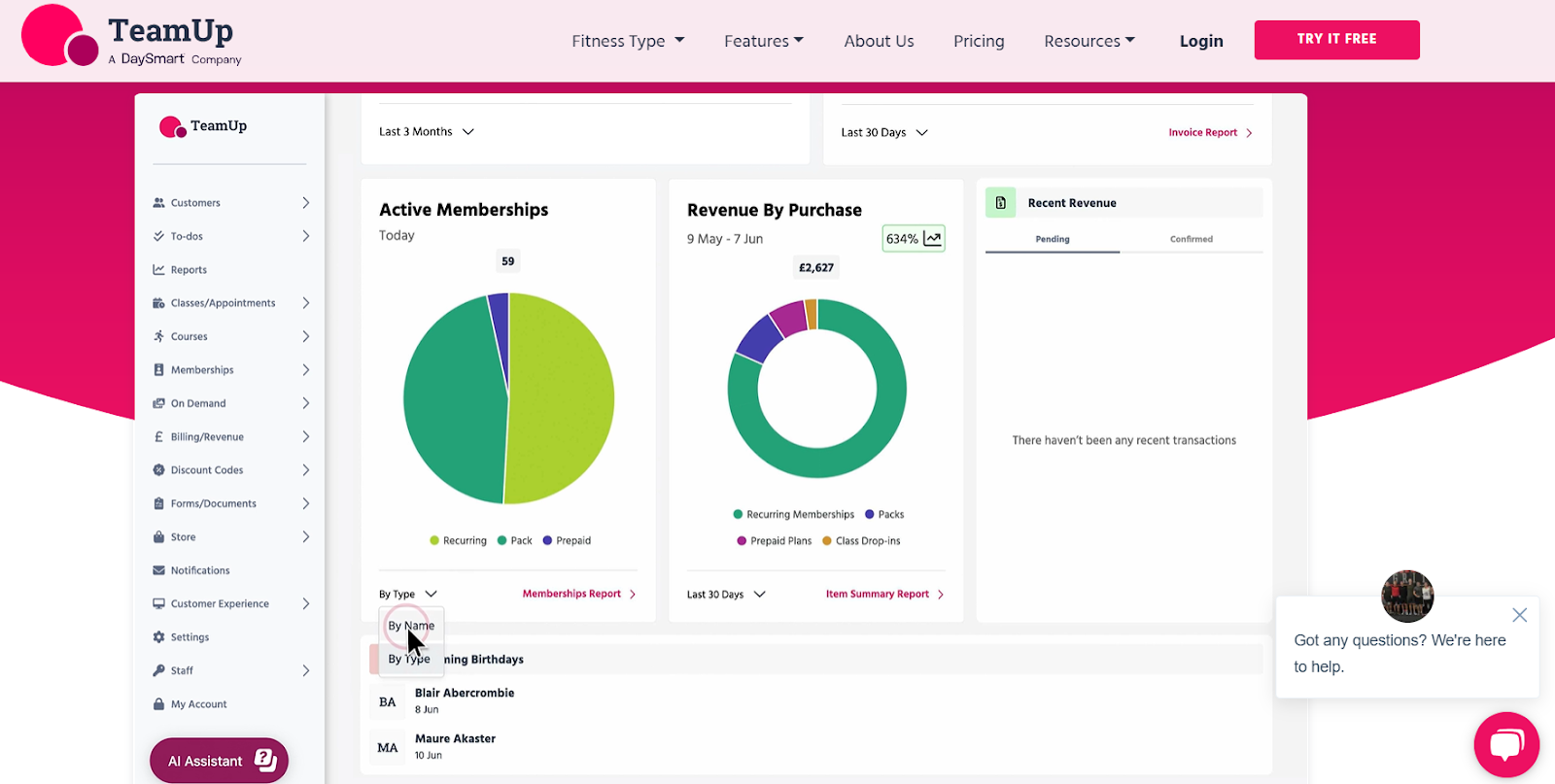
Task: Open the Memberships Report link
Action: pos(579,594)
